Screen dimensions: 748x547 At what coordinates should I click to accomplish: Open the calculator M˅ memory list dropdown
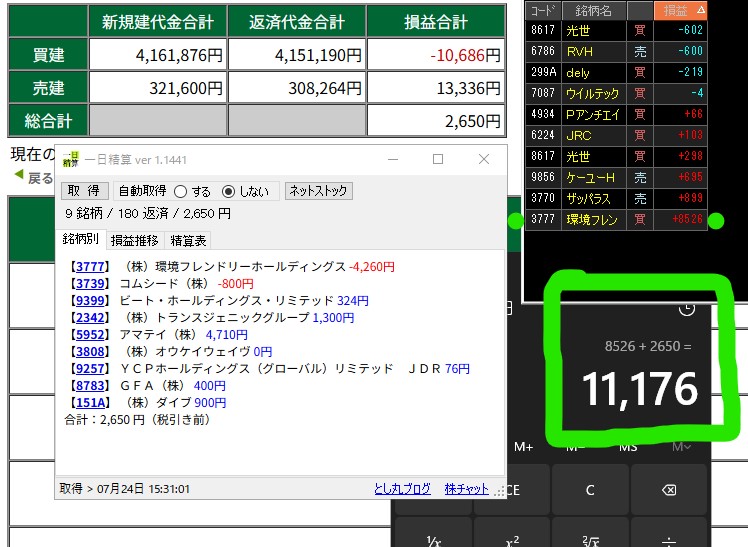point(681,447)
